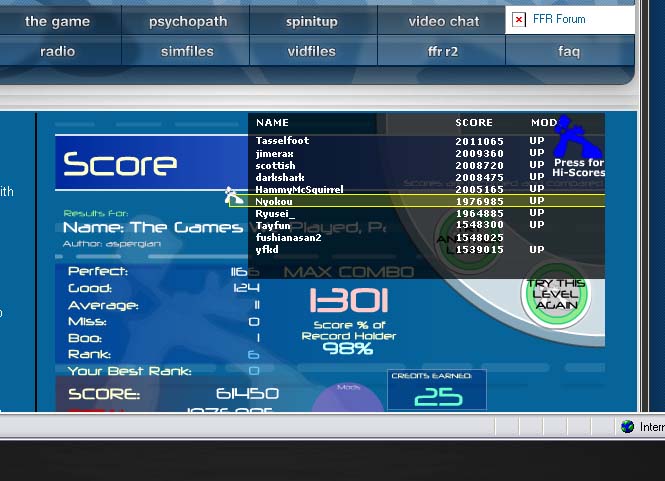Click the green Try This Level Again circle
Image resolution: width=665 pixels, height=481 pixels.
click(x=556, y=294)
